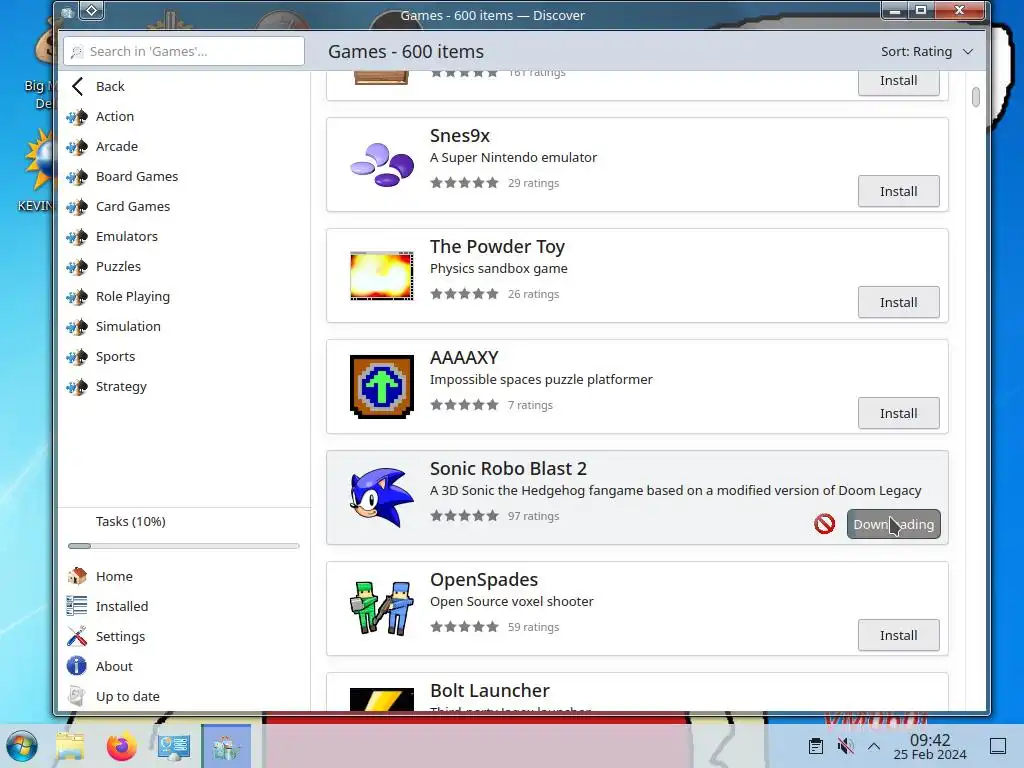Click the About info icon
The height and width of the screenshot is (768, 1024).
pyautogui.click(x=77, y=666)
